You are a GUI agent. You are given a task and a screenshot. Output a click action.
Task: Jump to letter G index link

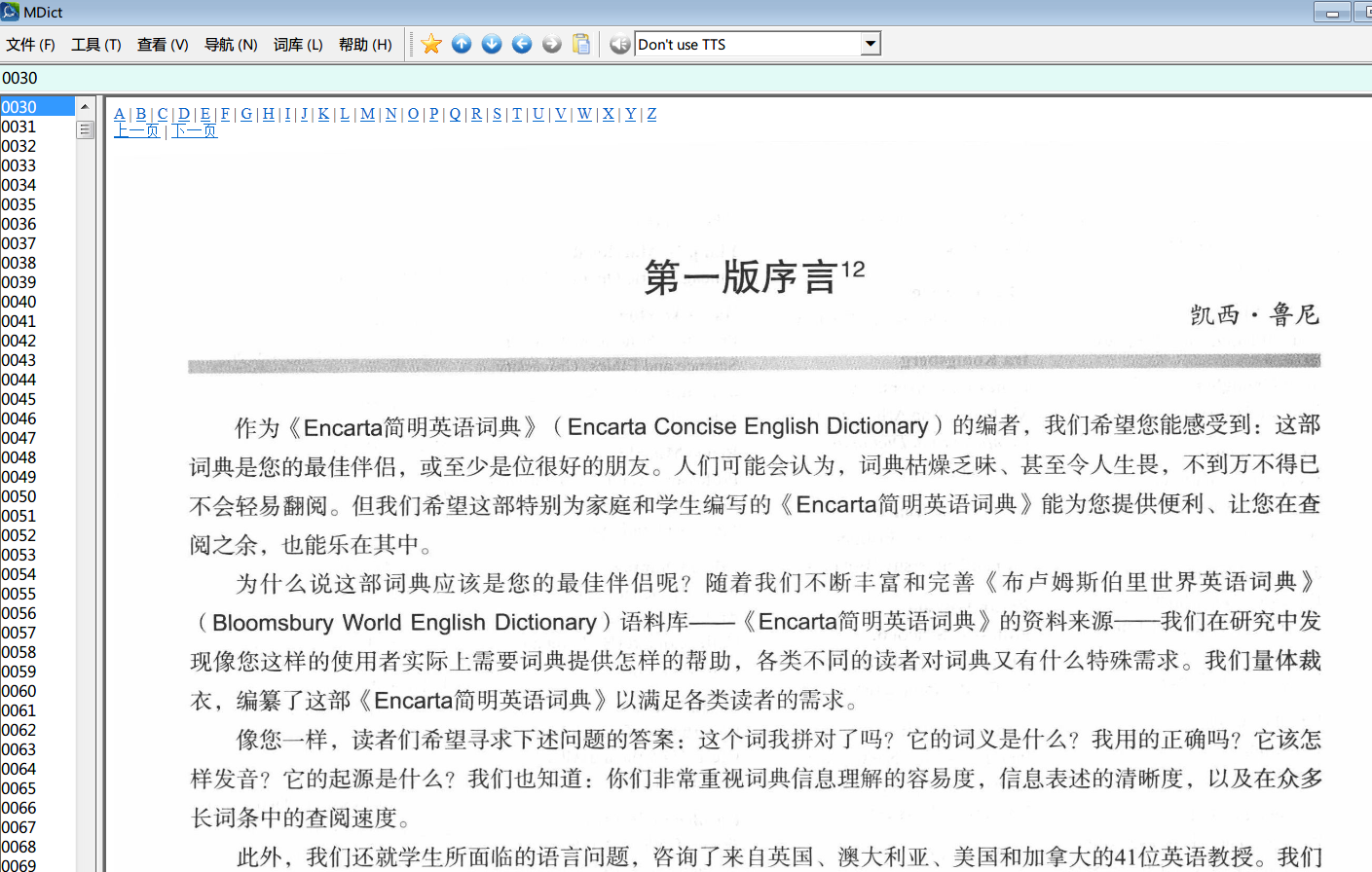tap(246, 114)
